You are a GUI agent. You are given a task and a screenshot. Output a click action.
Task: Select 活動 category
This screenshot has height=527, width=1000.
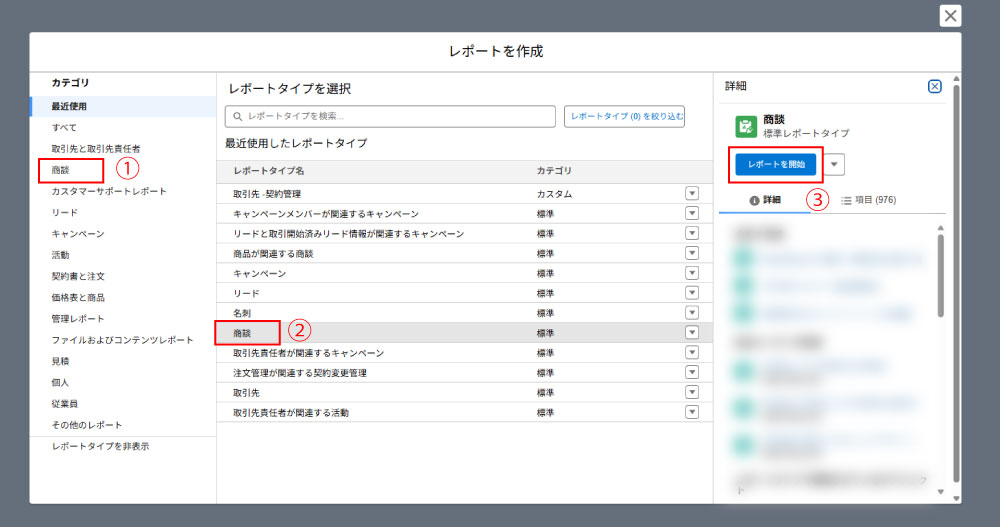click(x=61, y=255)
